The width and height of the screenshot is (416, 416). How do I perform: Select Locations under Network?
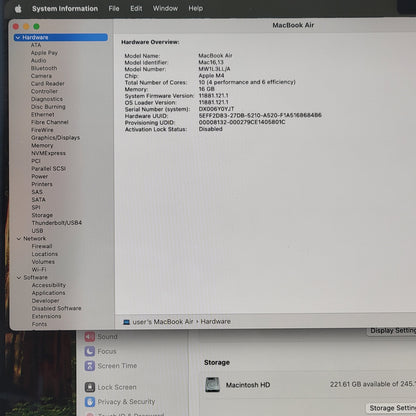point(45,254)
